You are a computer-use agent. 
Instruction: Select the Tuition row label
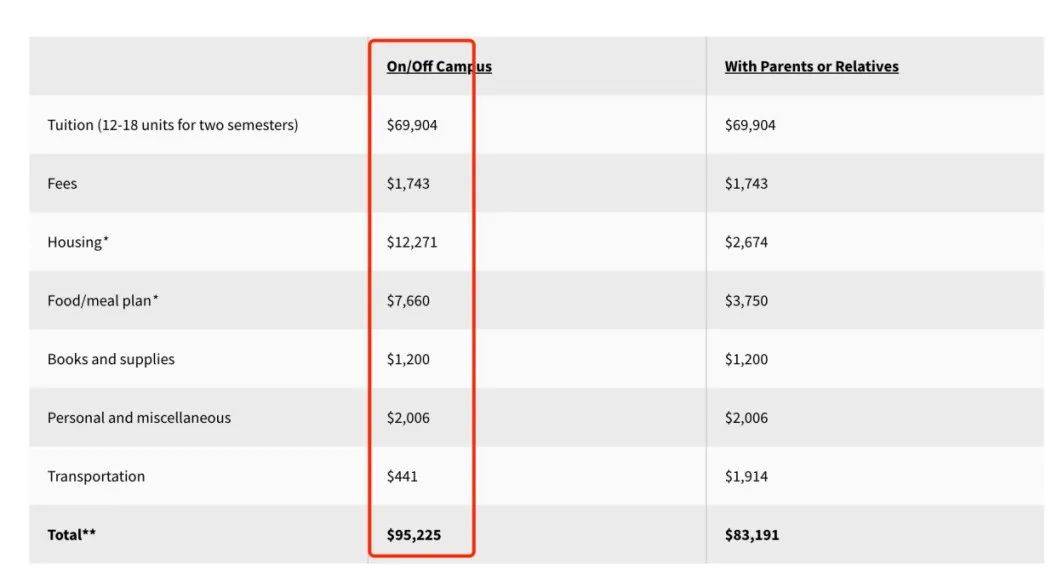[172, 125]
